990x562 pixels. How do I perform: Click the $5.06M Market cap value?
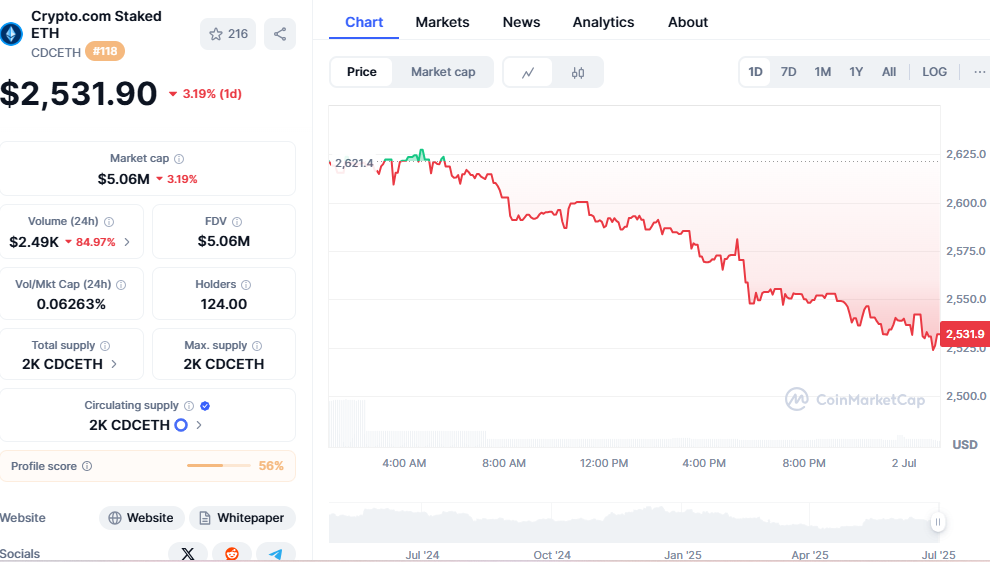[x=124, y=179]
